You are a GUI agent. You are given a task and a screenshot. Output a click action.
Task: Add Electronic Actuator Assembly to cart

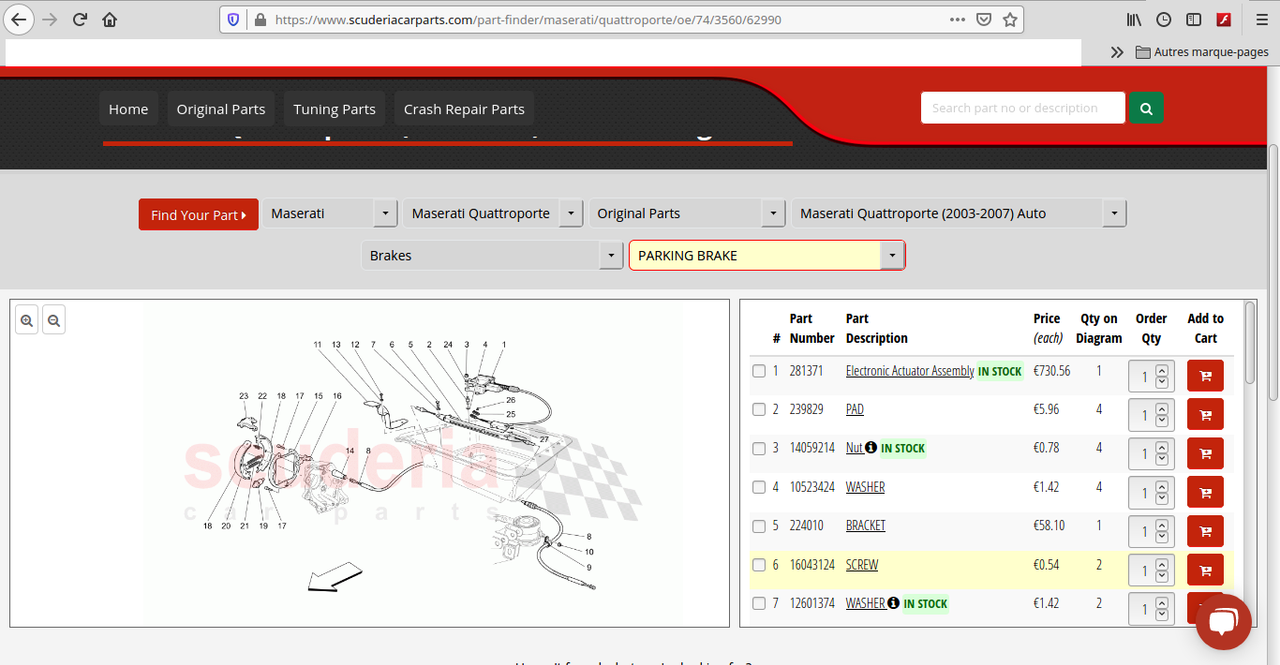[1205, 376]
